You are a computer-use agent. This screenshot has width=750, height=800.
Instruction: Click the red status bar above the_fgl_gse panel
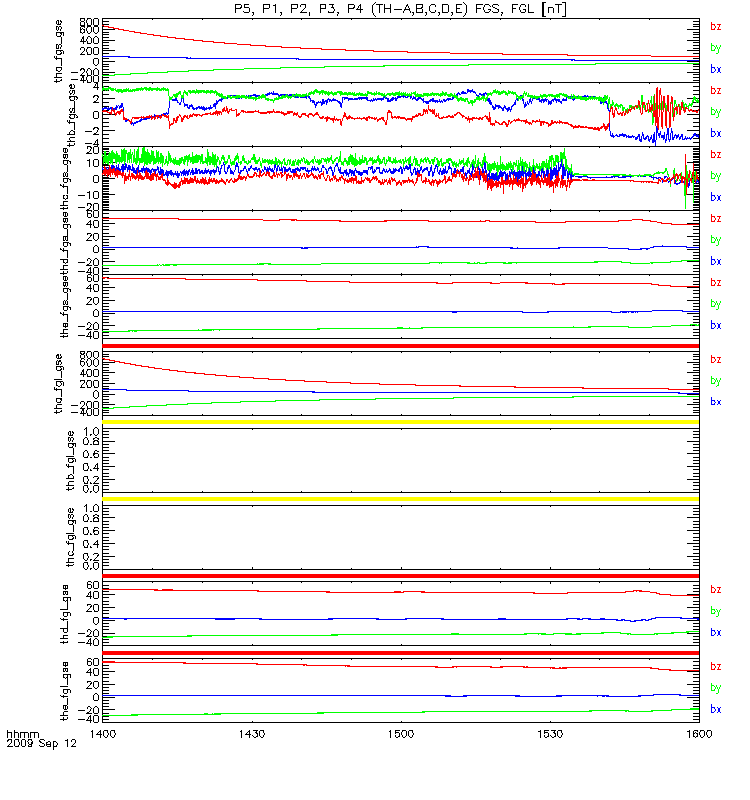click(x=401, y=653)
